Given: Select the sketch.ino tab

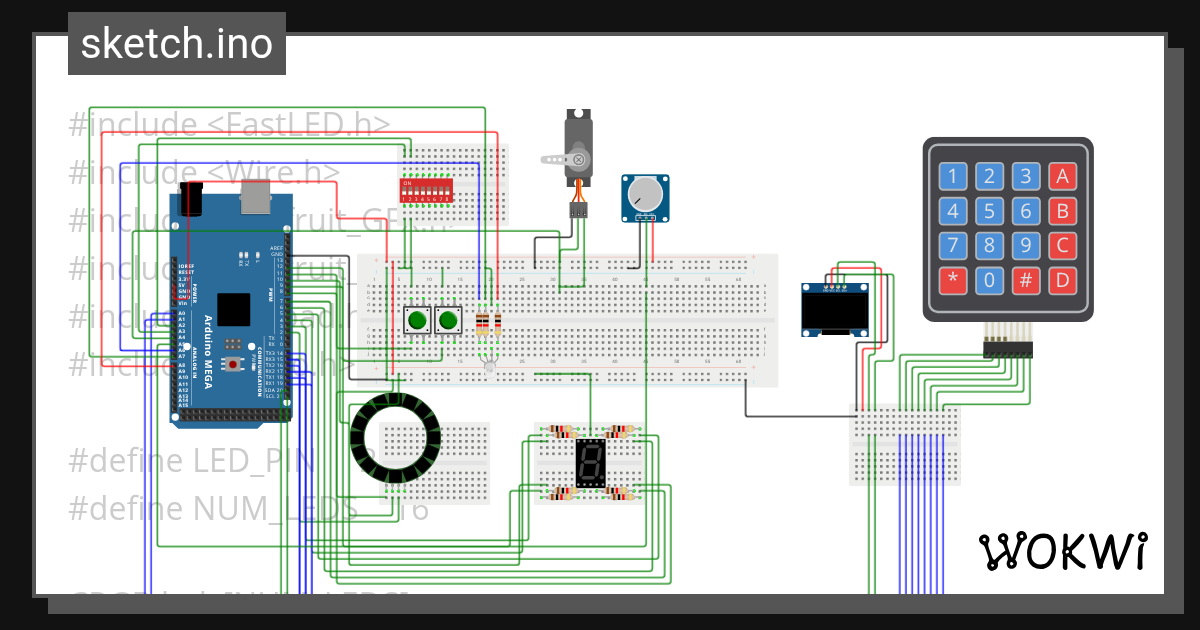Looking at the screenshot, I should pyautogui.click(x=176, y=43).
